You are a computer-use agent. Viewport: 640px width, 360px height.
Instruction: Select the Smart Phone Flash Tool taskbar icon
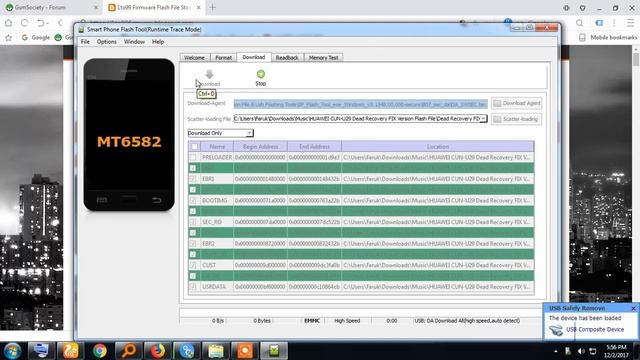point(274,351)
